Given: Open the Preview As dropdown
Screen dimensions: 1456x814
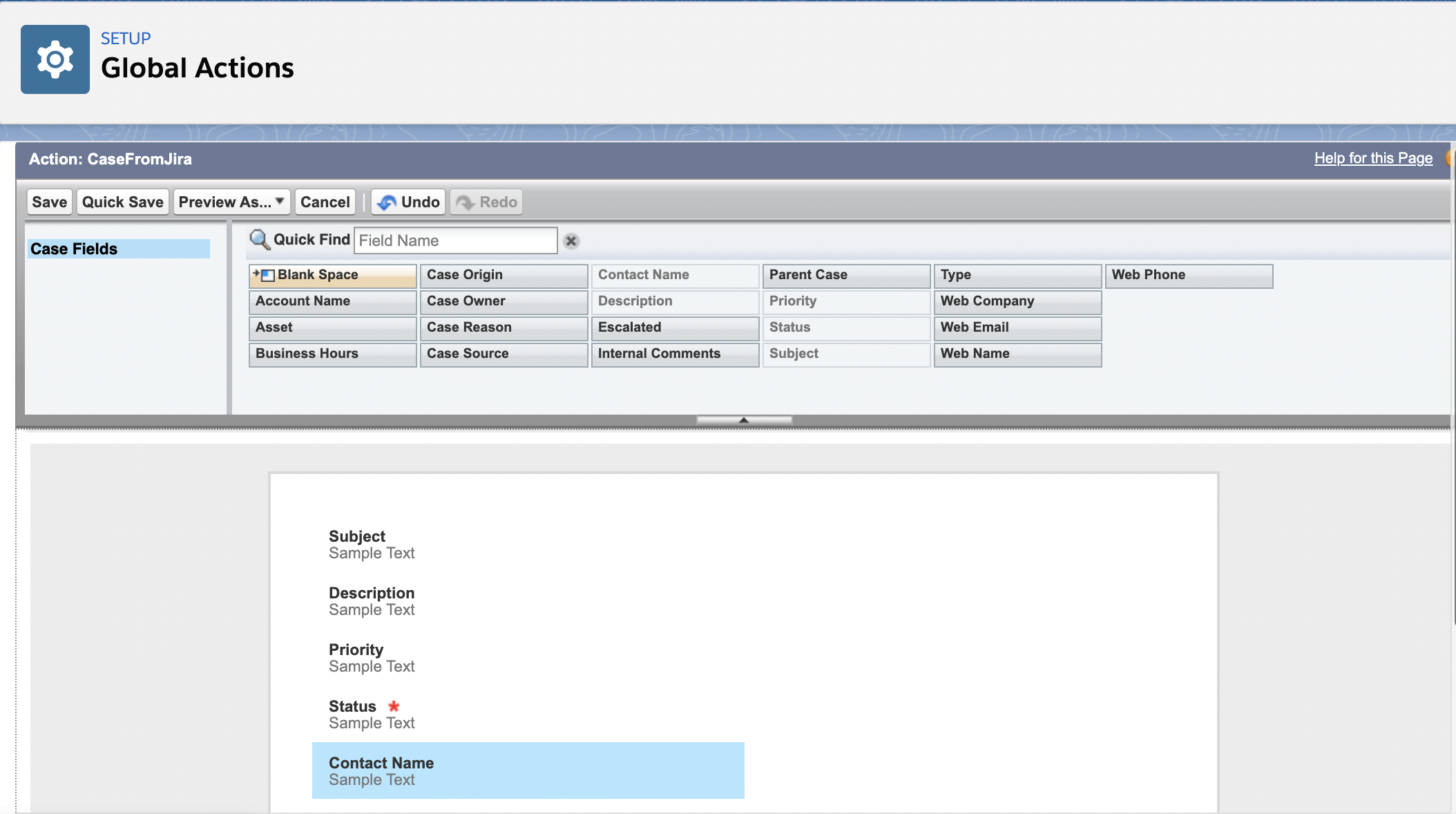Looking at the screenshot, I should [231, 202].
